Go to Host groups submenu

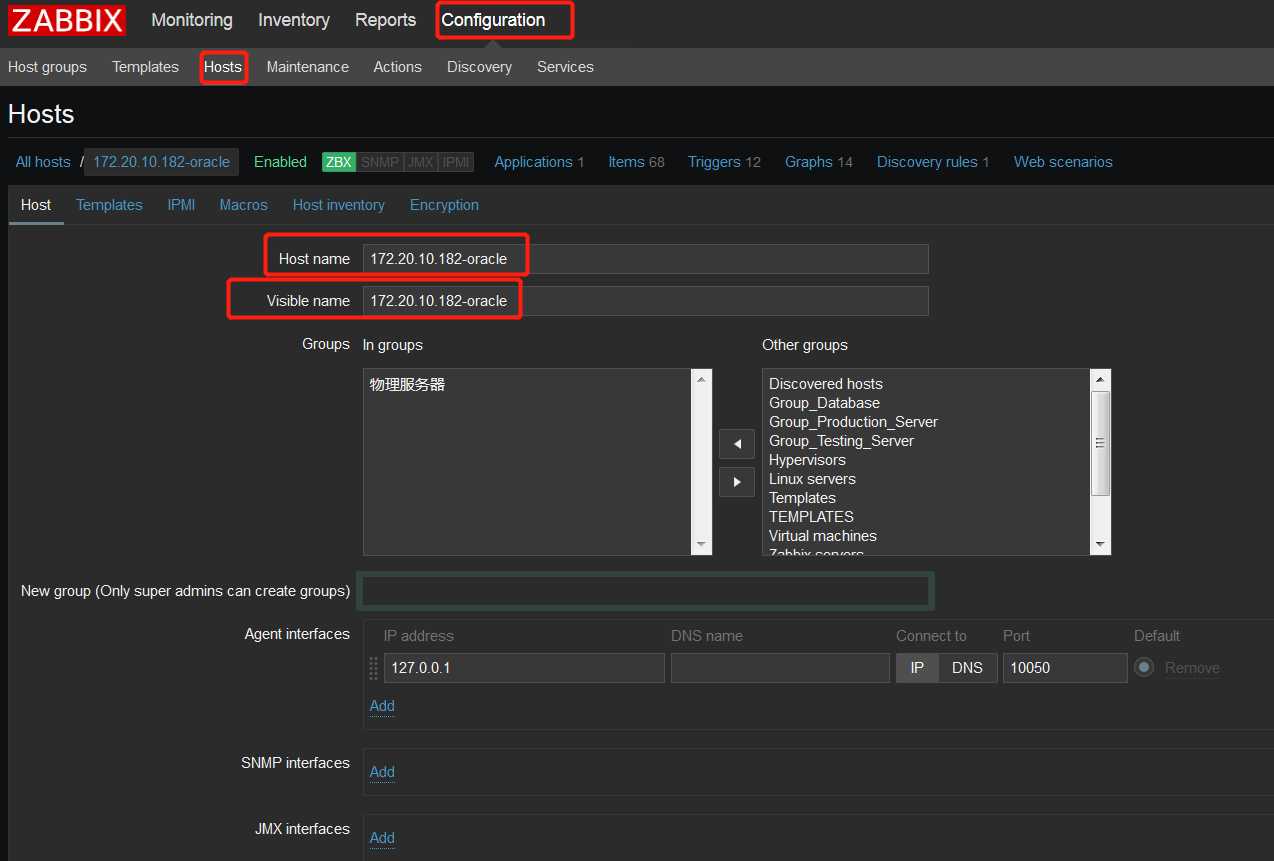pos(47,67)
